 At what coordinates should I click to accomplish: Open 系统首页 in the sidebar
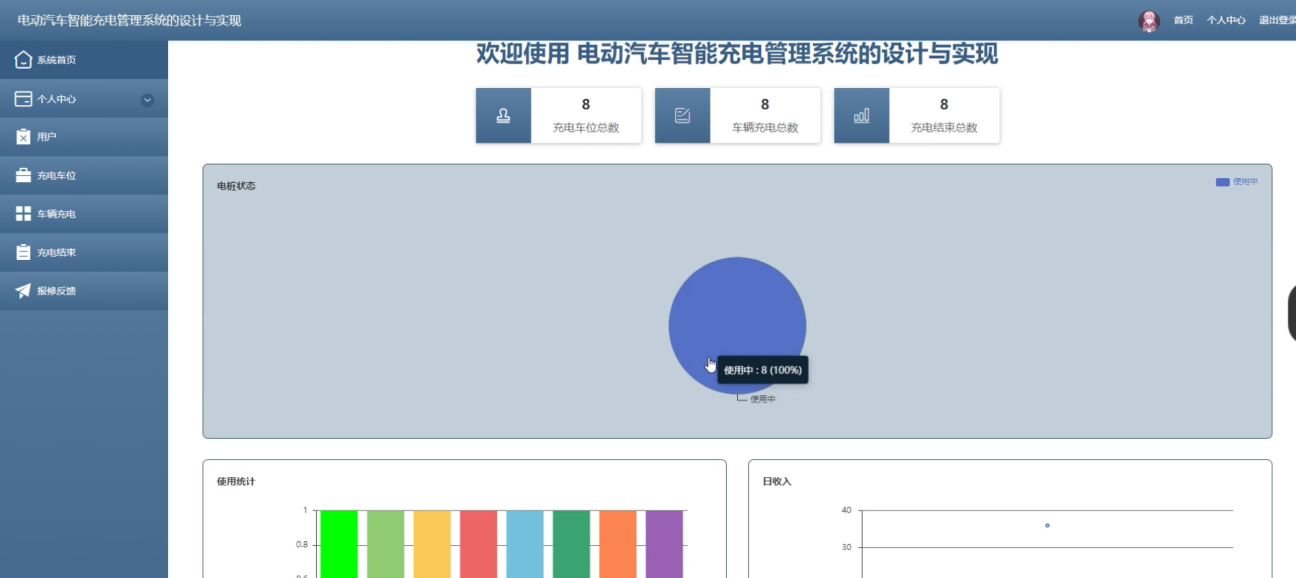click(x=84, y=60)
